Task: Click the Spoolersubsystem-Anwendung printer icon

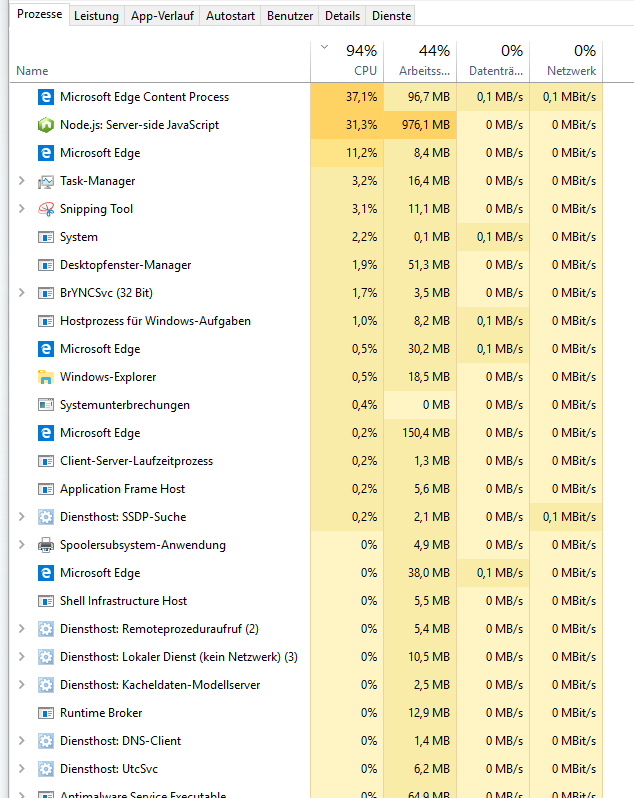Action: pyautogui.click(x=46, y=545)
